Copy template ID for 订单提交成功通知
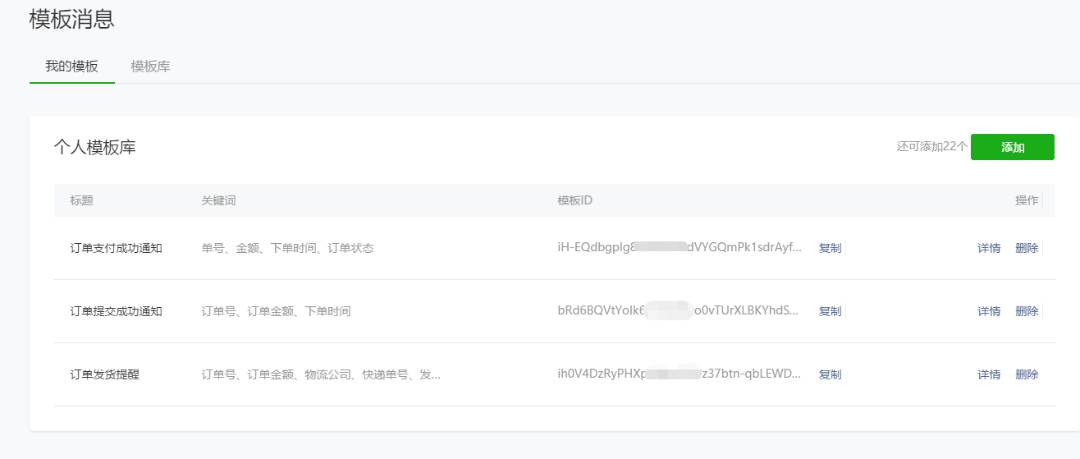 829,312
